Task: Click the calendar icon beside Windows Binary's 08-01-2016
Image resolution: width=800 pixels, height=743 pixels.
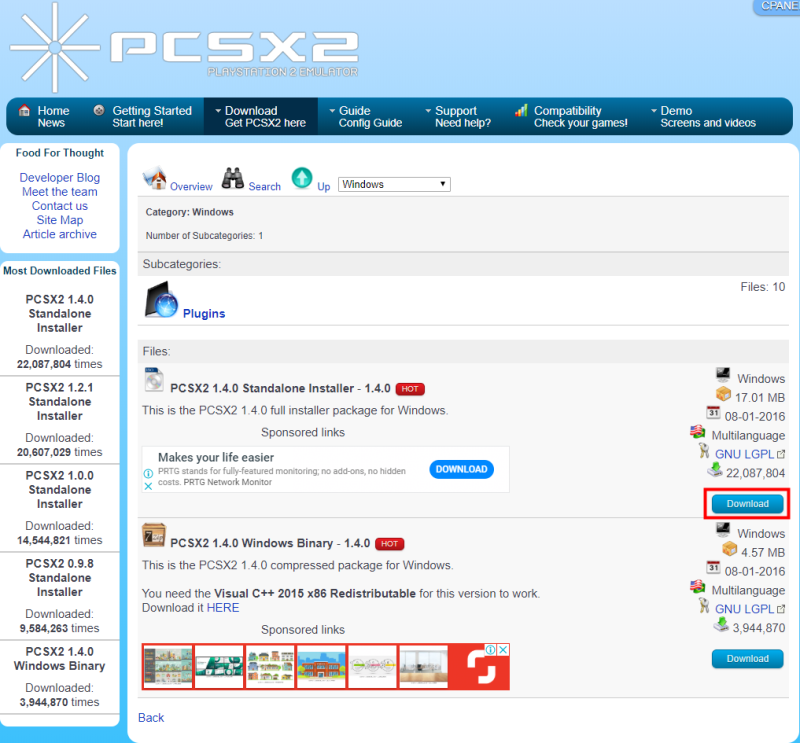Action: 713,567
